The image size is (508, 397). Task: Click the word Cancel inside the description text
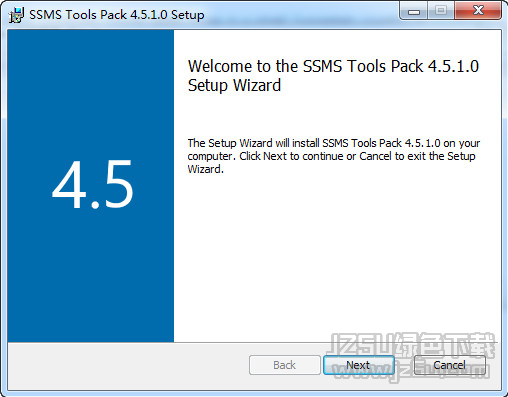coord(375,156)
